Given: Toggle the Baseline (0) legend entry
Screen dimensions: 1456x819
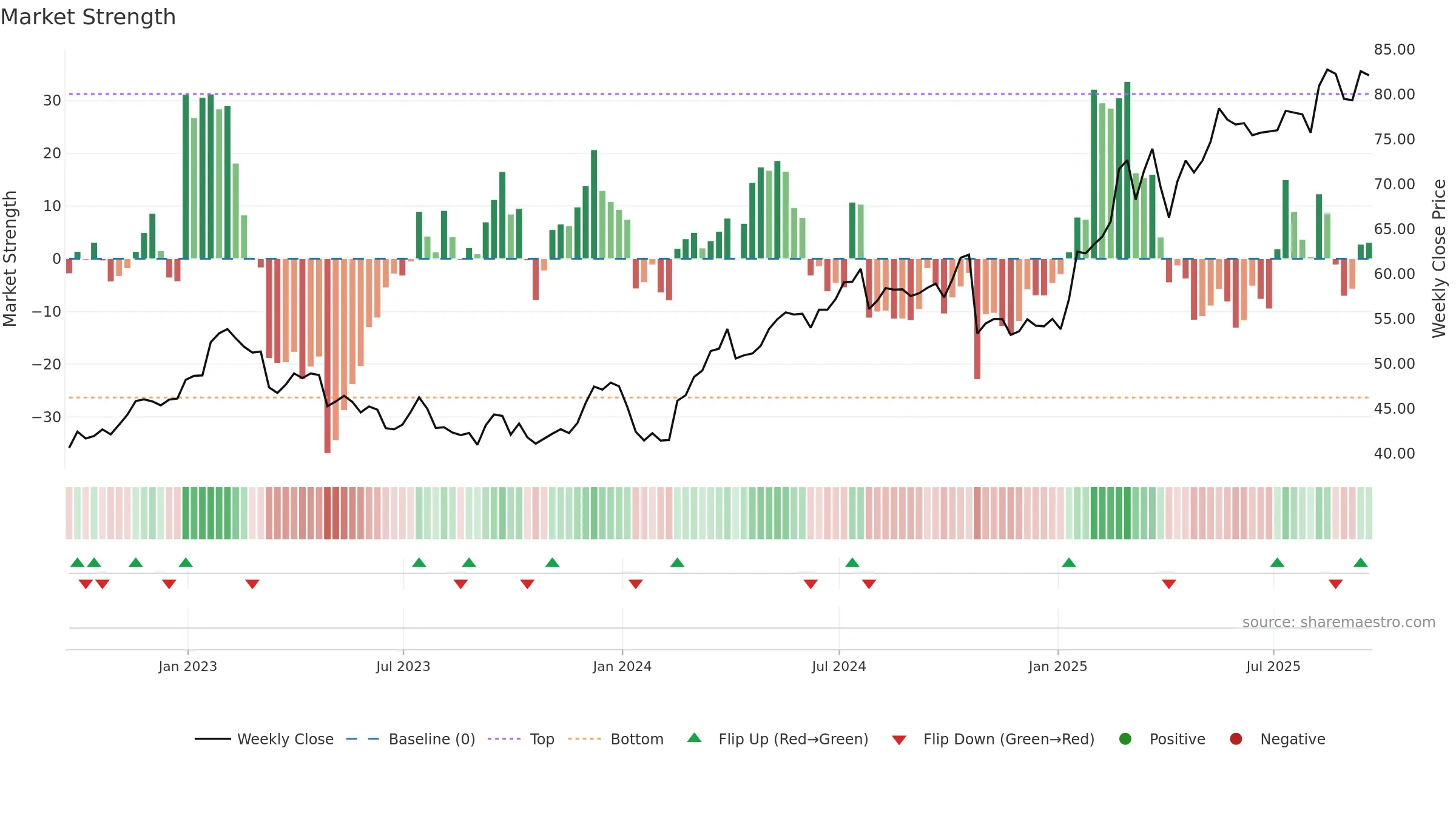Looking at the screenshot, I should tap(411, 739).
